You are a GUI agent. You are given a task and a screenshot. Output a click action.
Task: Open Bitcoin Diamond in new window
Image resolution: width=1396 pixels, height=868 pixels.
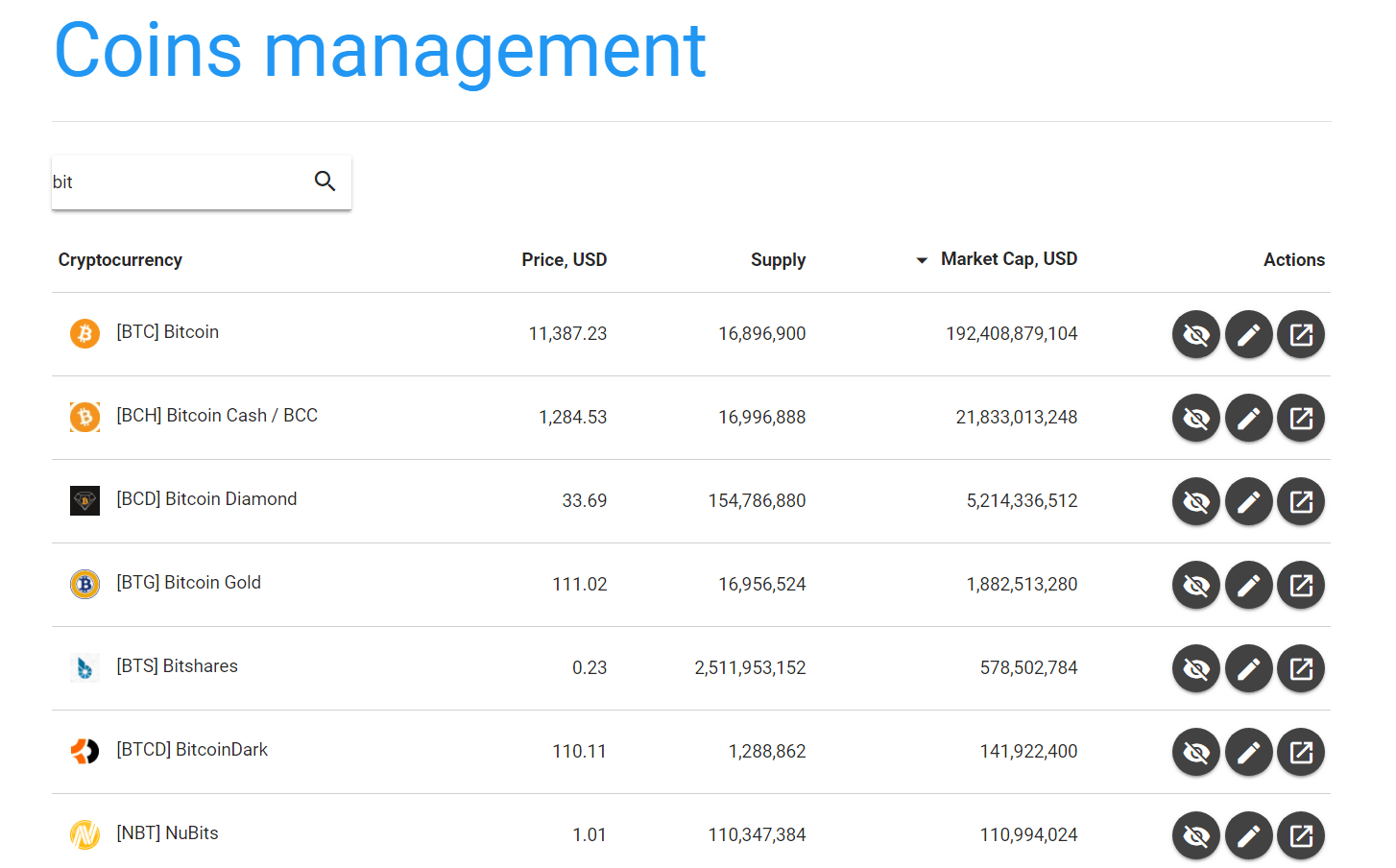[x=1301, y=501]
